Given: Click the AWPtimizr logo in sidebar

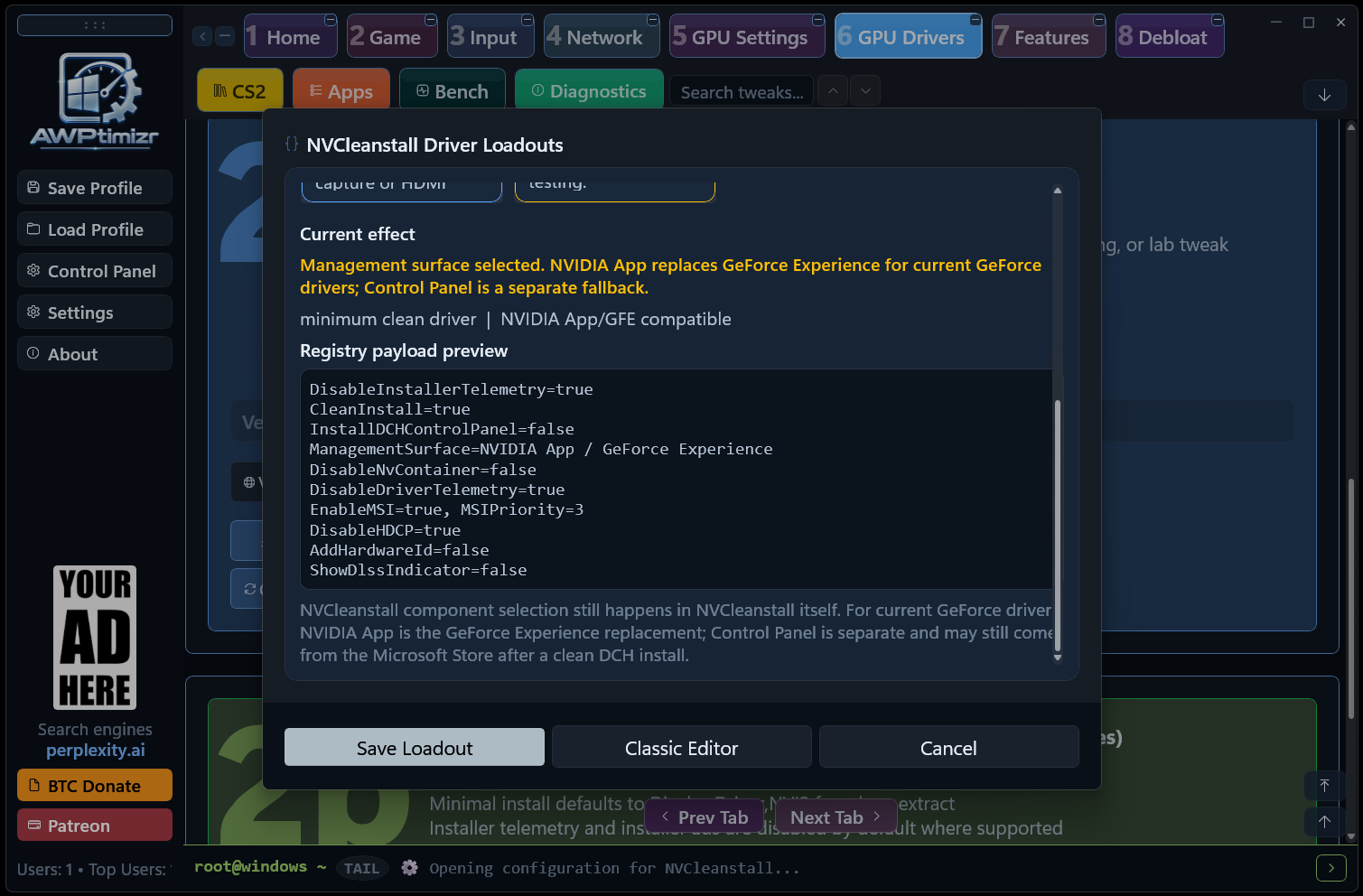Looking at the screenshot, I should click(x=95, y=99).
